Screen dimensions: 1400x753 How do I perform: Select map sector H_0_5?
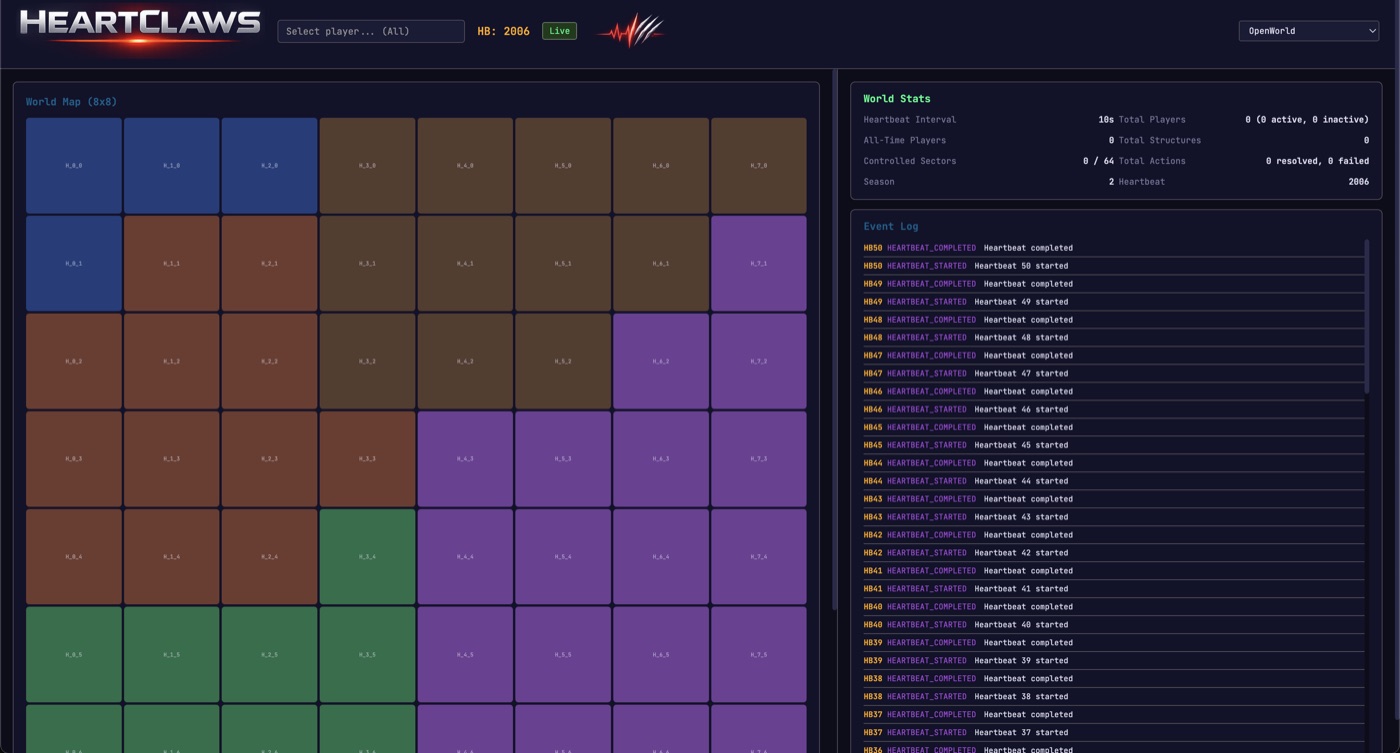[74, 655]
